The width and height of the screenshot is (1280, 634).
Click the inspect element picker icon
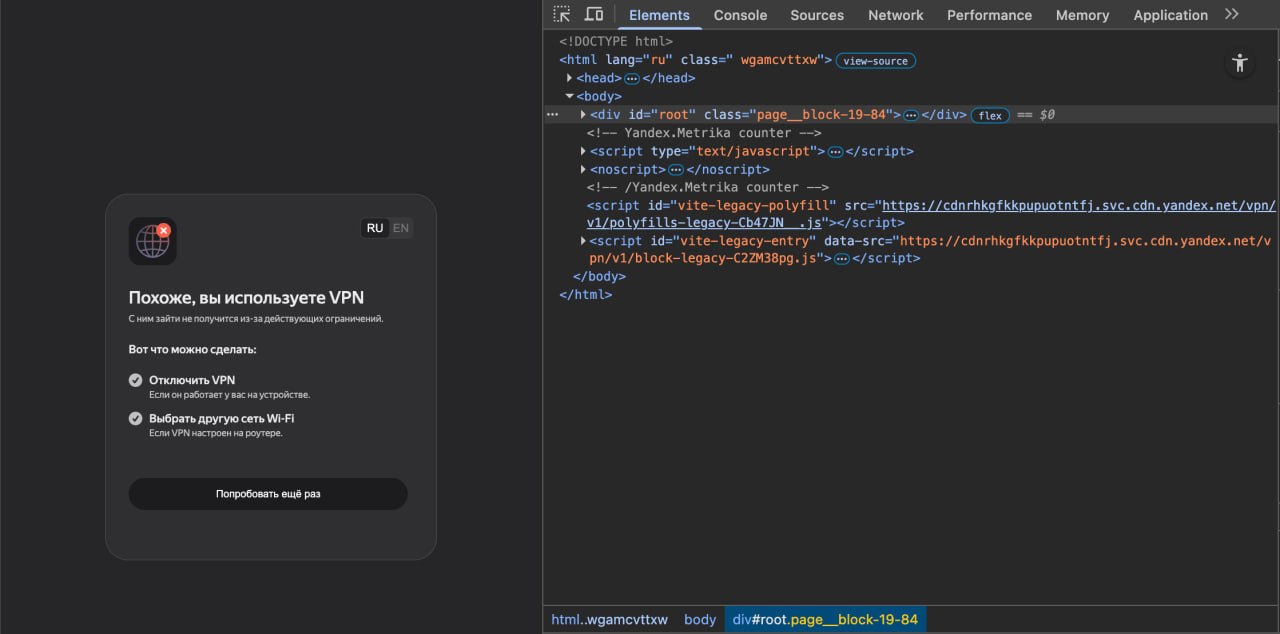(x=562, y=14)
